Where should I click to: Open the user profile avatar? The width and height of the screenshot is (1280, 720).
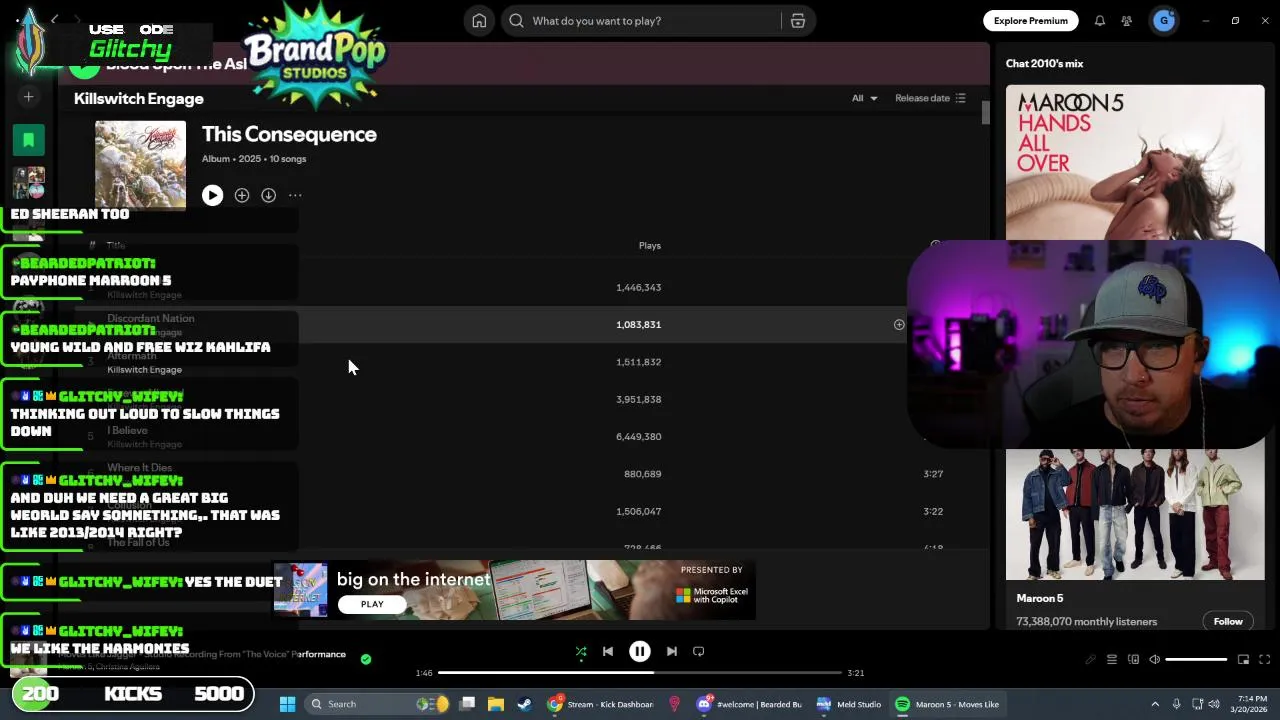1164,20
